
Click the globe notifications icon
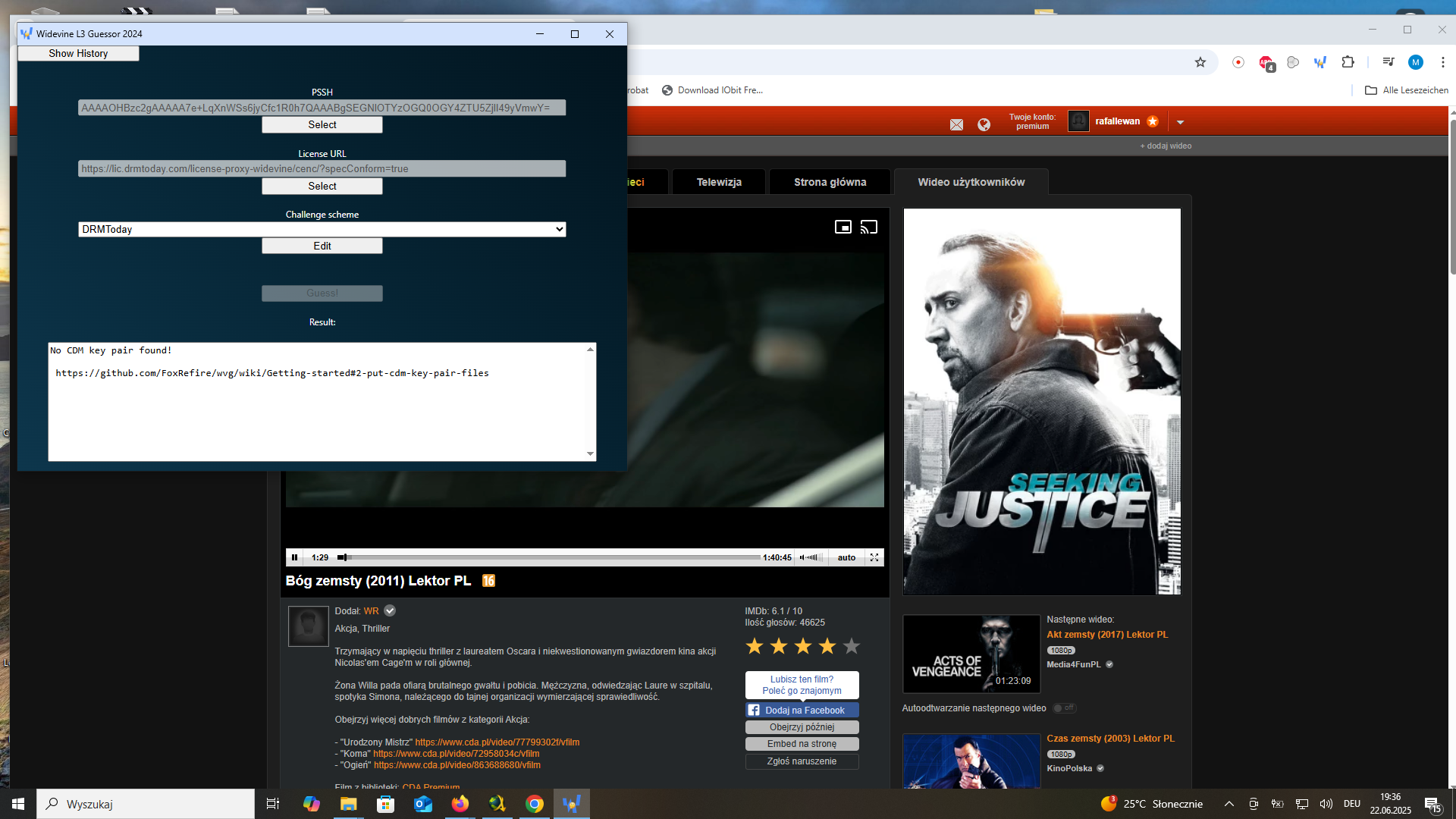pyautogui.click(x=984, y=124)
